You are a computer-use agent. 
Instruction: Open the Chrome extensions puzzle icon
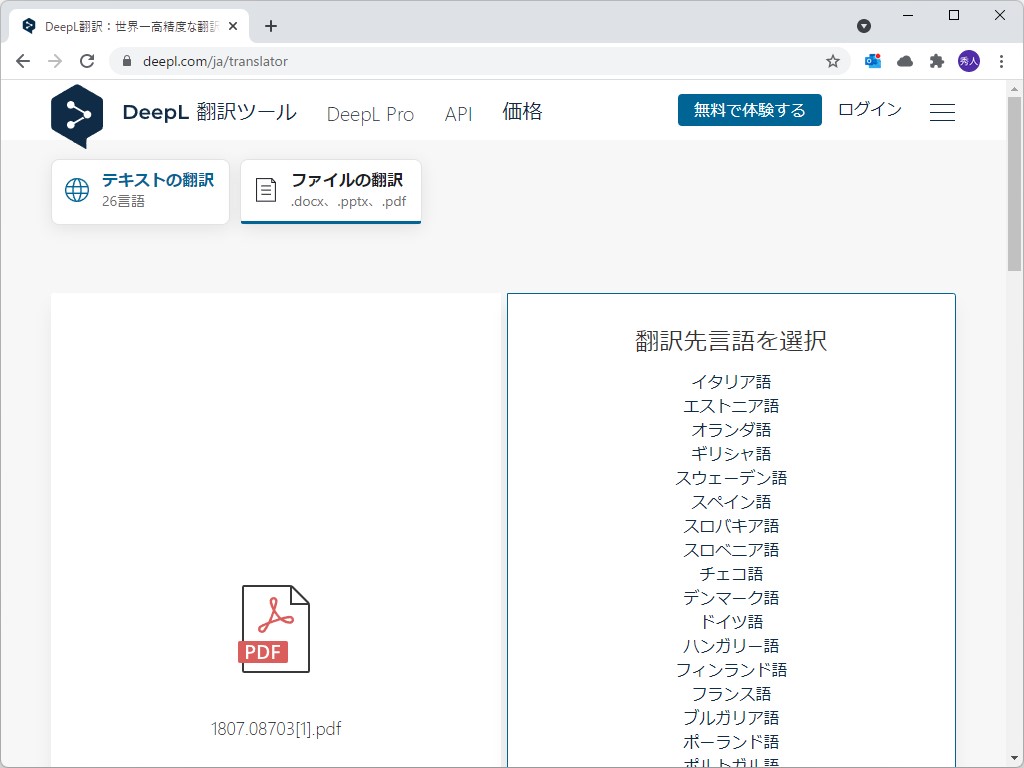pos(936,60)
